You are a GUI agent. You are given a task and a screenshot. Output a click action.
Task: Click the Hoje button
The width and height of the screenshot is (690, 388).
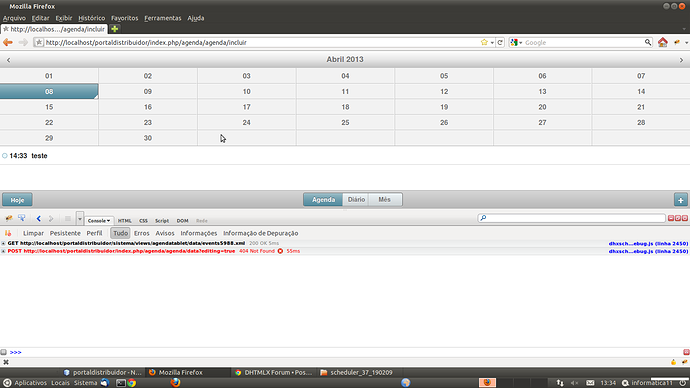pos(17,200)
